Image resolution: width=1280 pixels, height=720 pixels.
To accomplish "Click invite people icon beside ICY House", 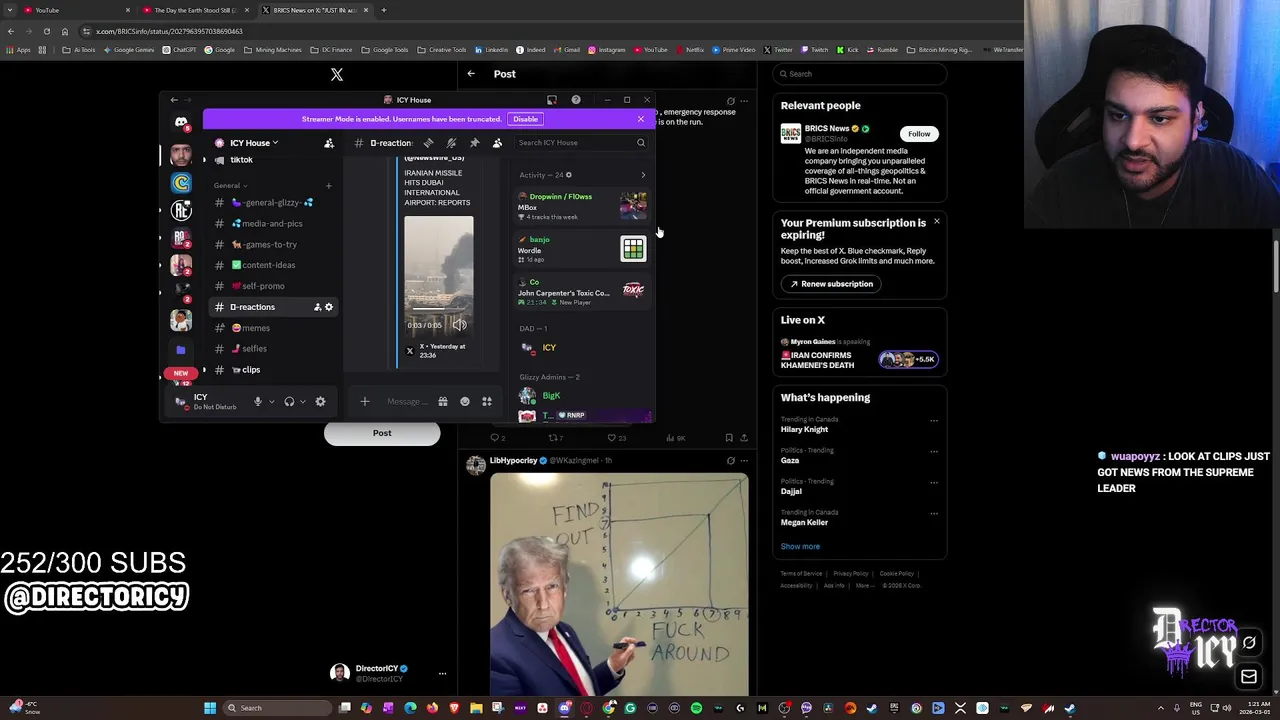I will (x=329, y=143).
